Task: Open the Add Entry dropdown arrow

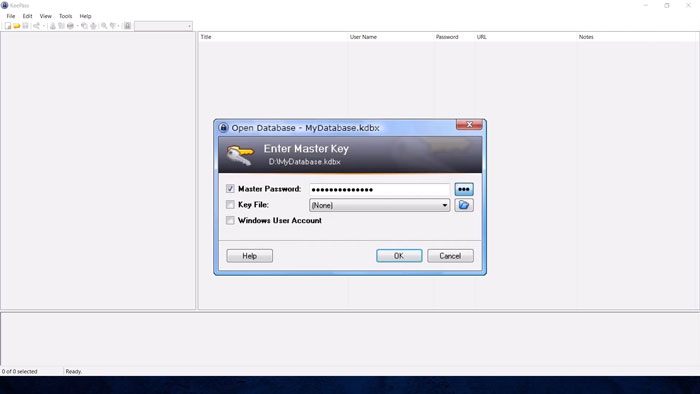Action: (x=44, y=26)
